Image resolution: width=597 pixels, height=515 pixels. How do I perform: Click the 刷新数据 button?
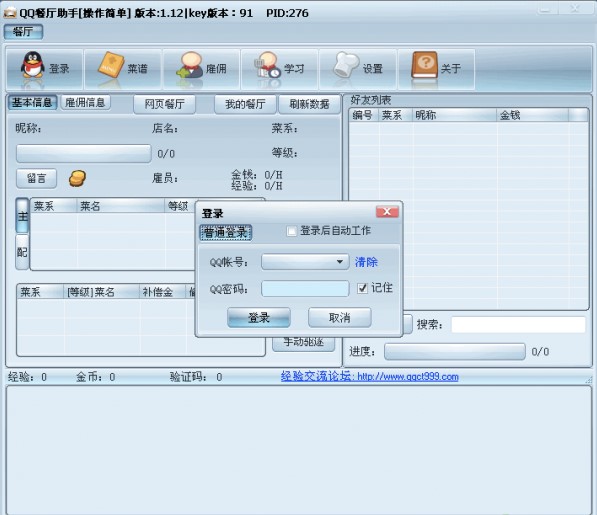309,104
